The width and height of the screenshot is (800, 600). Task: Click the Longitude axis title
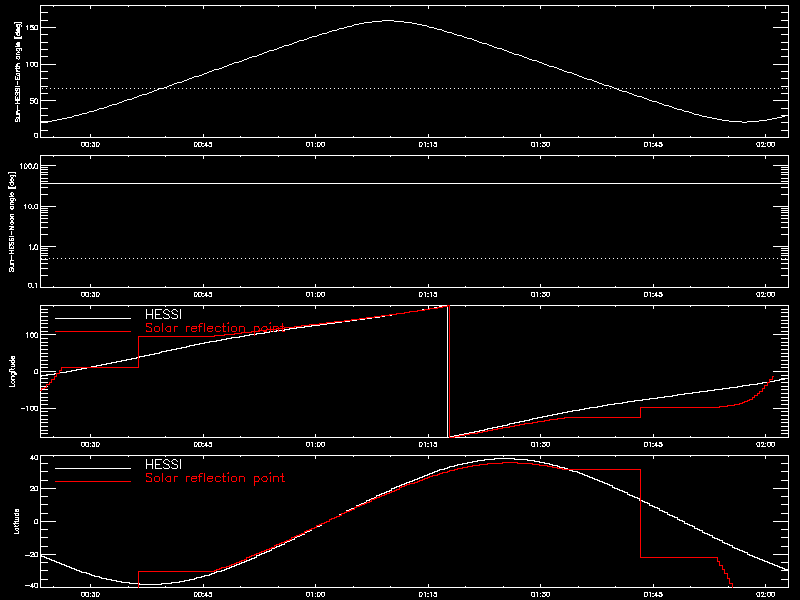13,371
